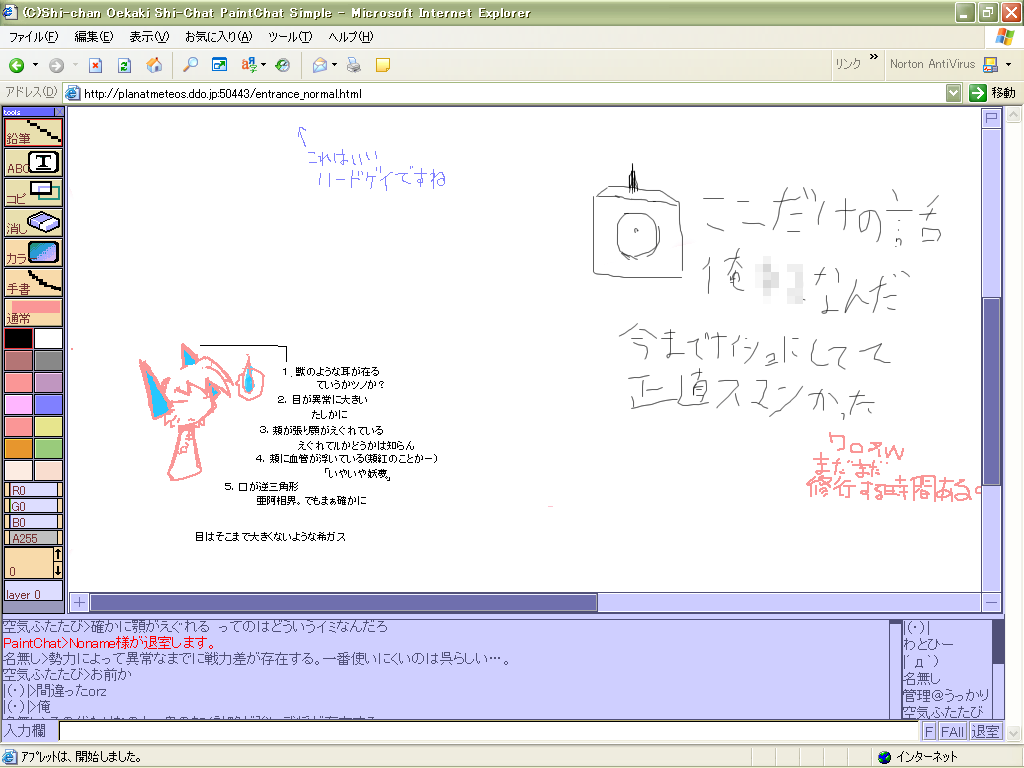The height and width of the screenshot is (768, 1024).
Task: Pick the black color swatch
Action: [x=18, y=338]
